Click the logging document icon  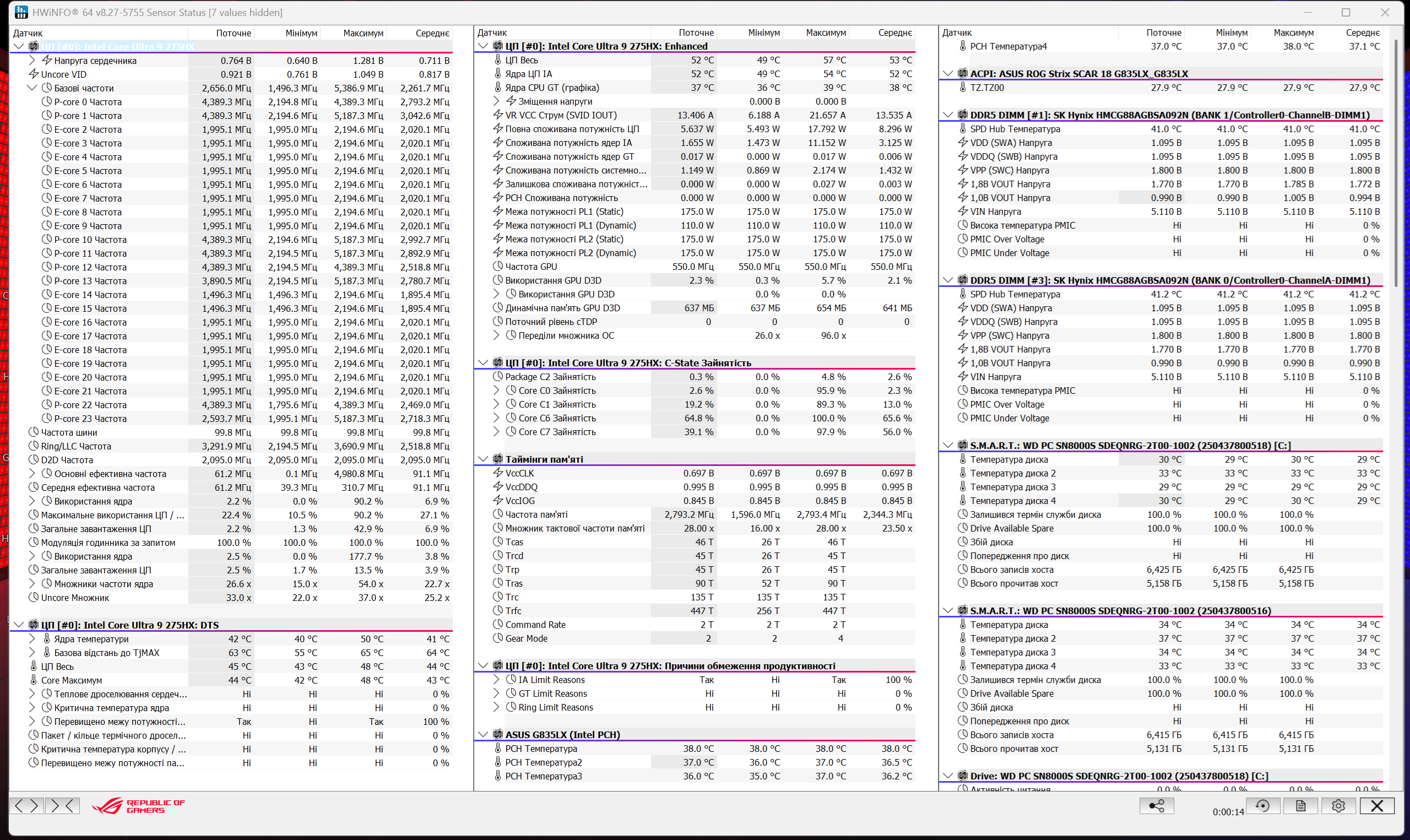(x=1300, y=805)
